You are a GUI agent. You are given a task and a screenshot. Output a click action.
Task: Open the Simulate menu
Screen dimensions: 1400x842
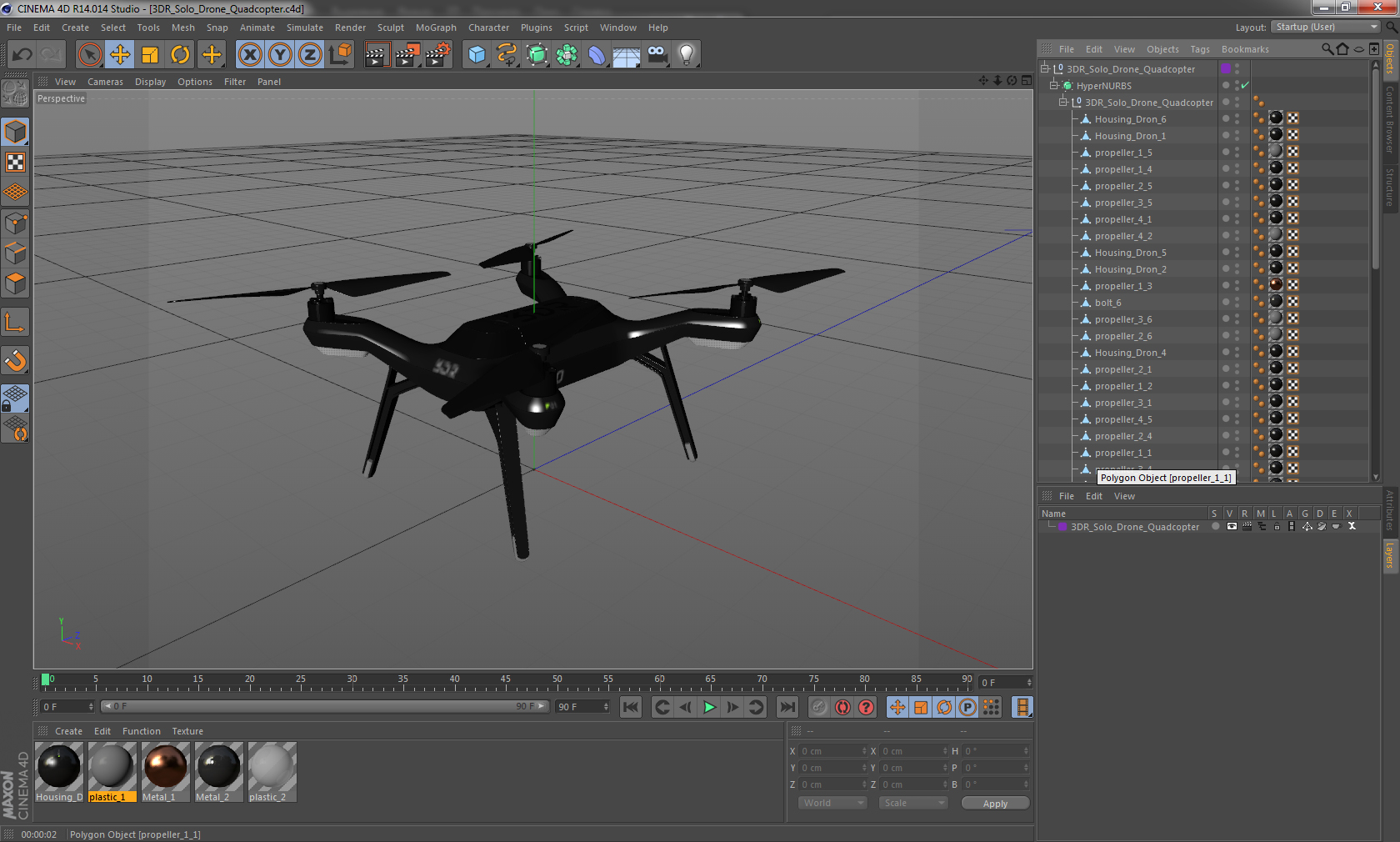click(x=305, y=28)
